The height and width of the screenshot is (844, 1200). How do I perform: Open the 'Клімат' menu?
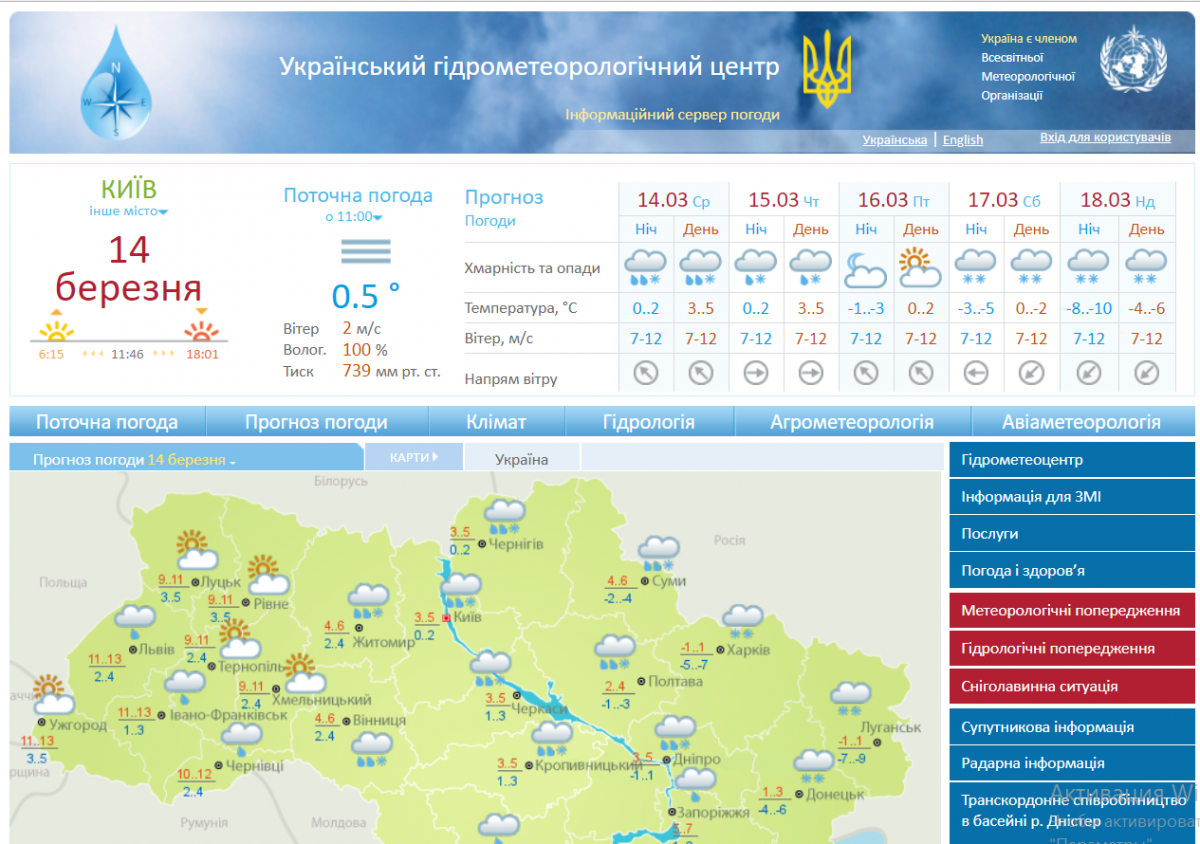(495, 422)
